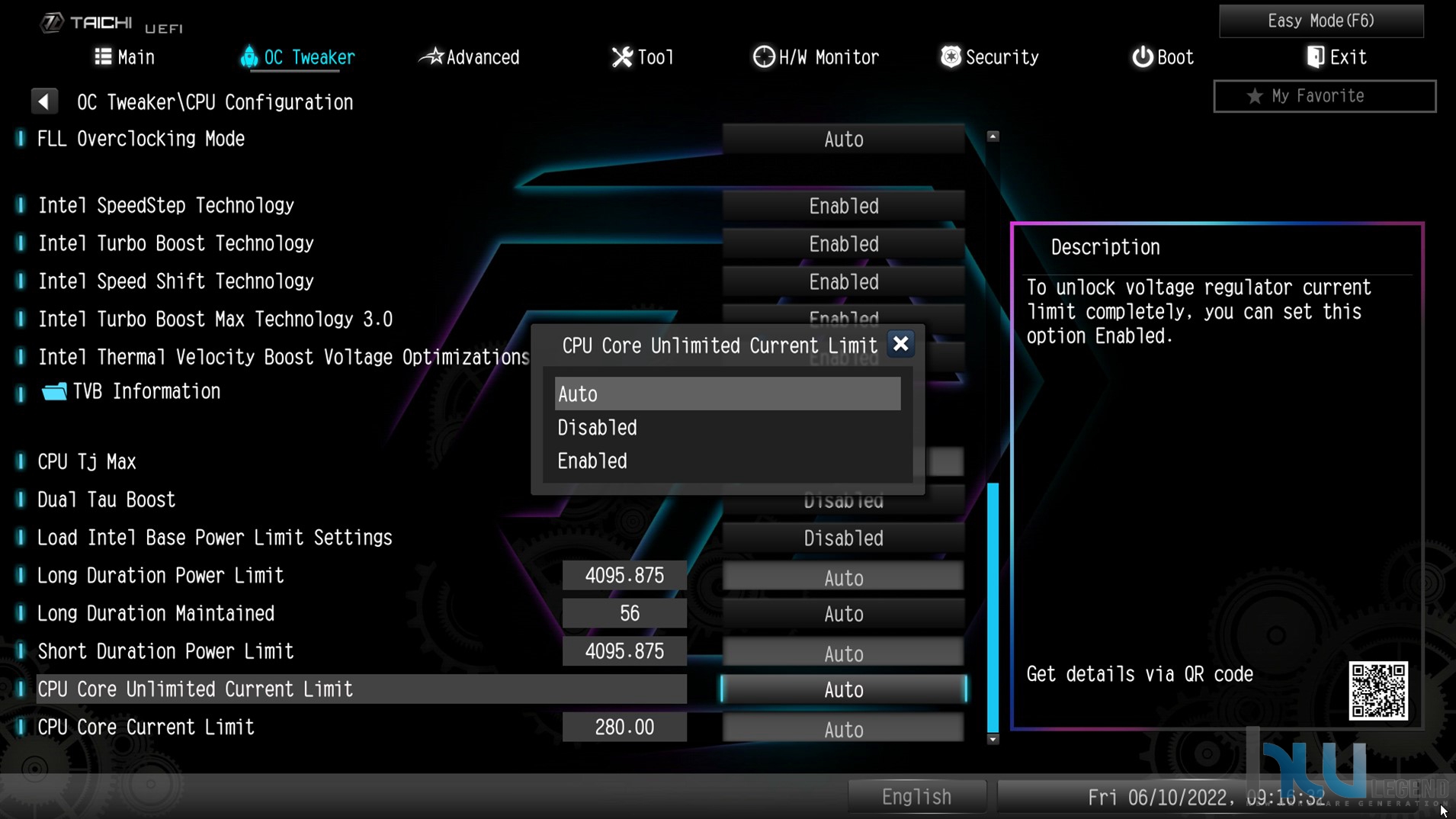The height and width of the screenshot is (819, 1456).
Task: Click Long Duration Maintained value 56
Action: tap(624, 614)
